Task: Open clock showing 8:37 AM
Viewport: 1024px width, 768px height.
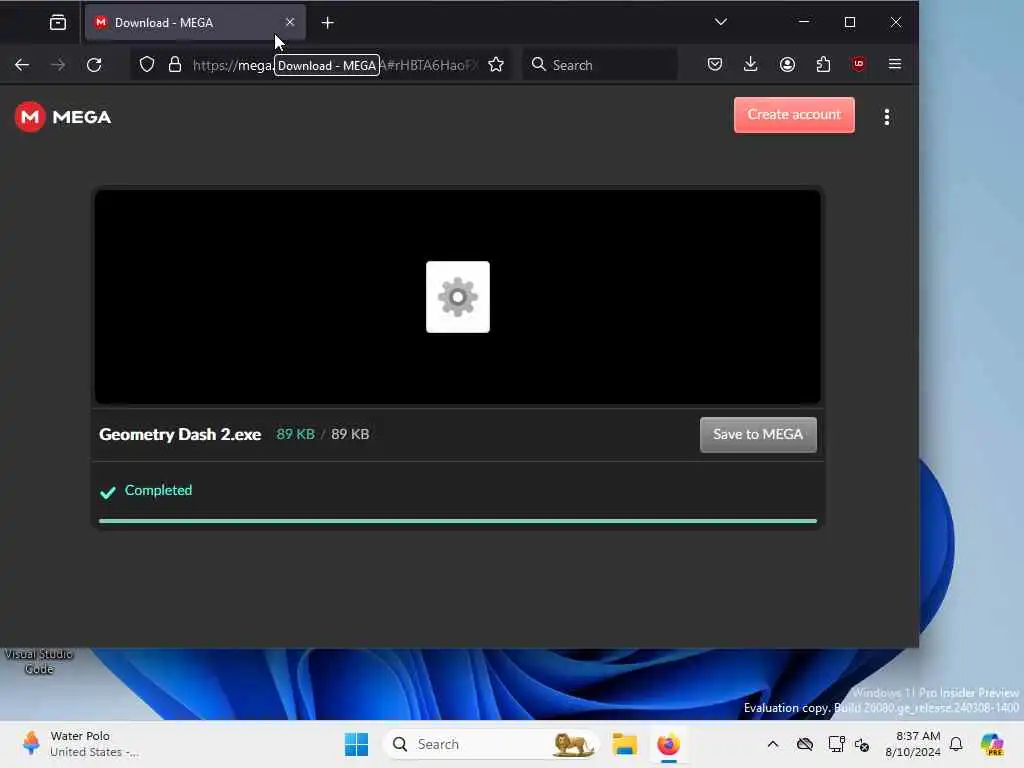Action: coord(912,744)
